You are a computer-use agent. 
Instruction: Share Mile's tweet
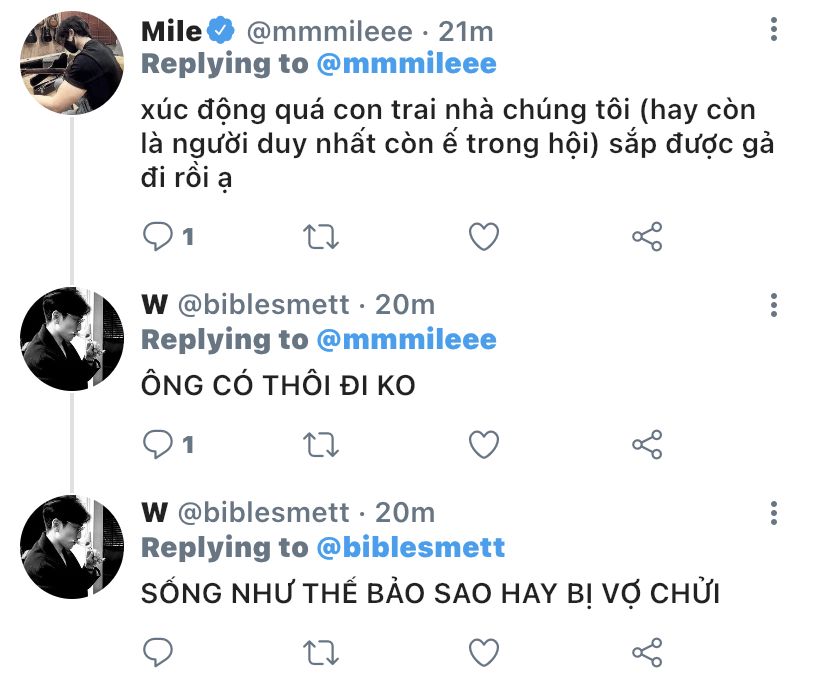click(x=647, y=236)
